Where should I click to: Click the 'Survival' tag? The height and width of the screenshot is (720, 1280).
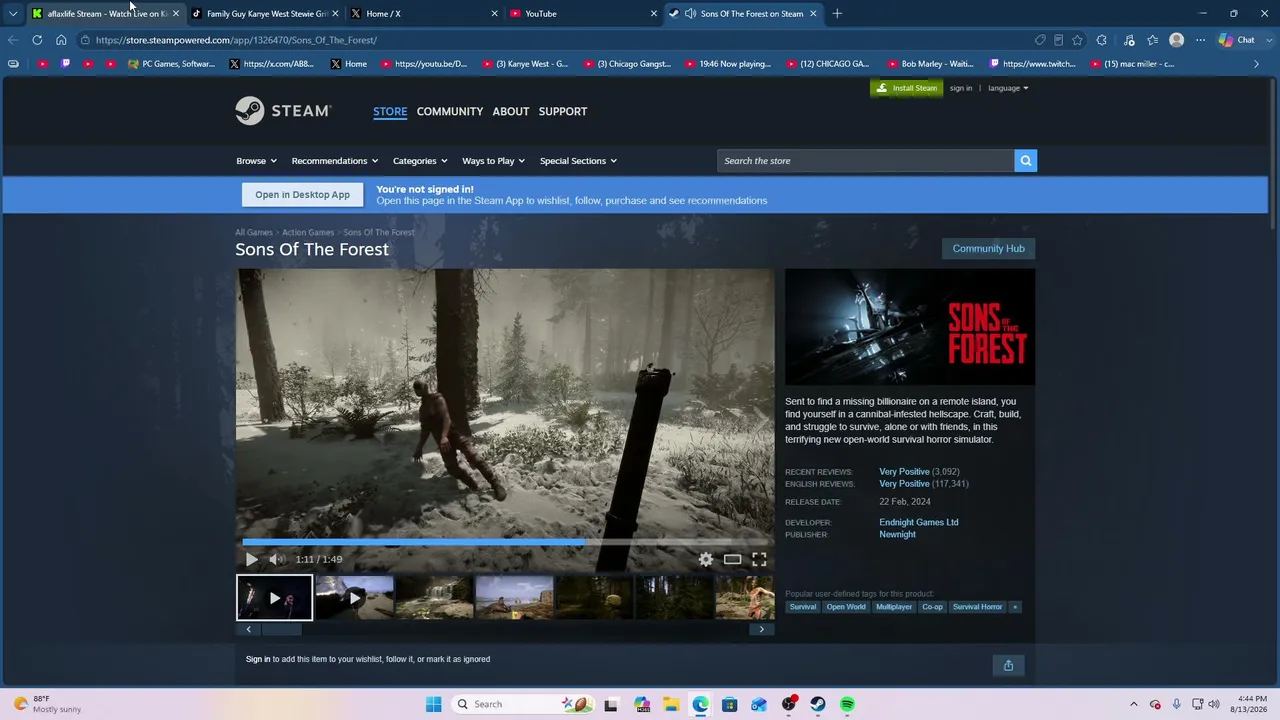[x=803, y=607]
